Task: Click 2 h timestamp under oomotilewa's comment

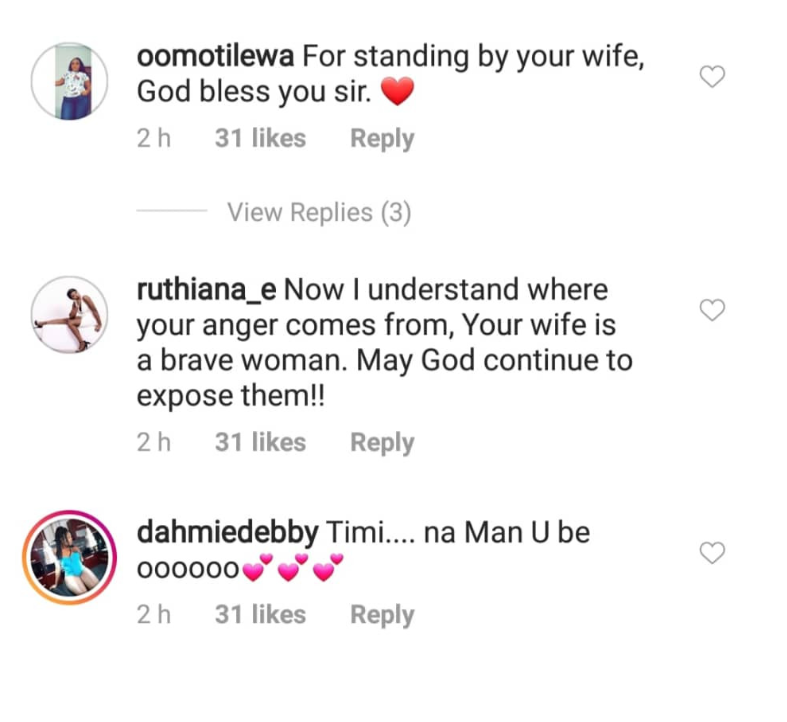Action: coord(154,139)
